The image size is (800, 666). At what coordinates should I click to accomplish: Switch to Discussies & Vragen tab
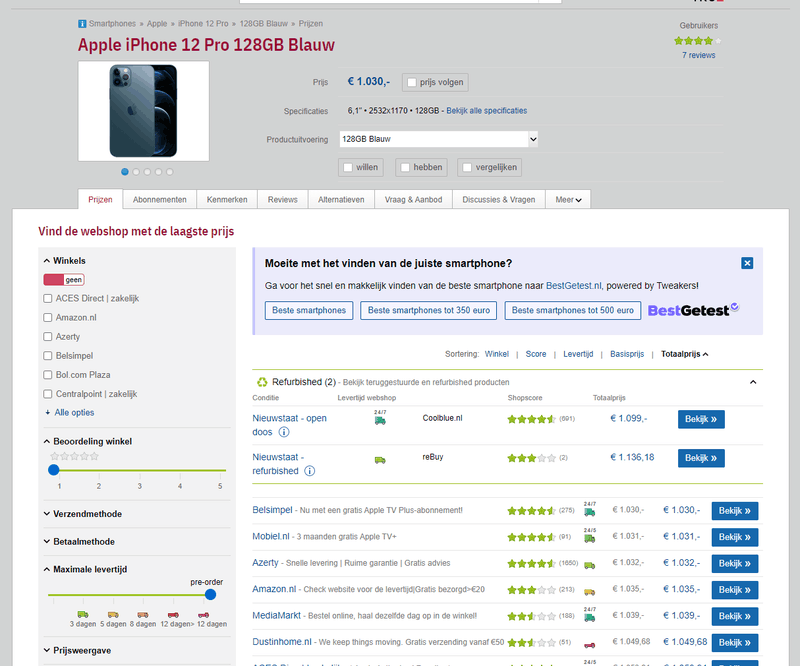coord(499,200)
